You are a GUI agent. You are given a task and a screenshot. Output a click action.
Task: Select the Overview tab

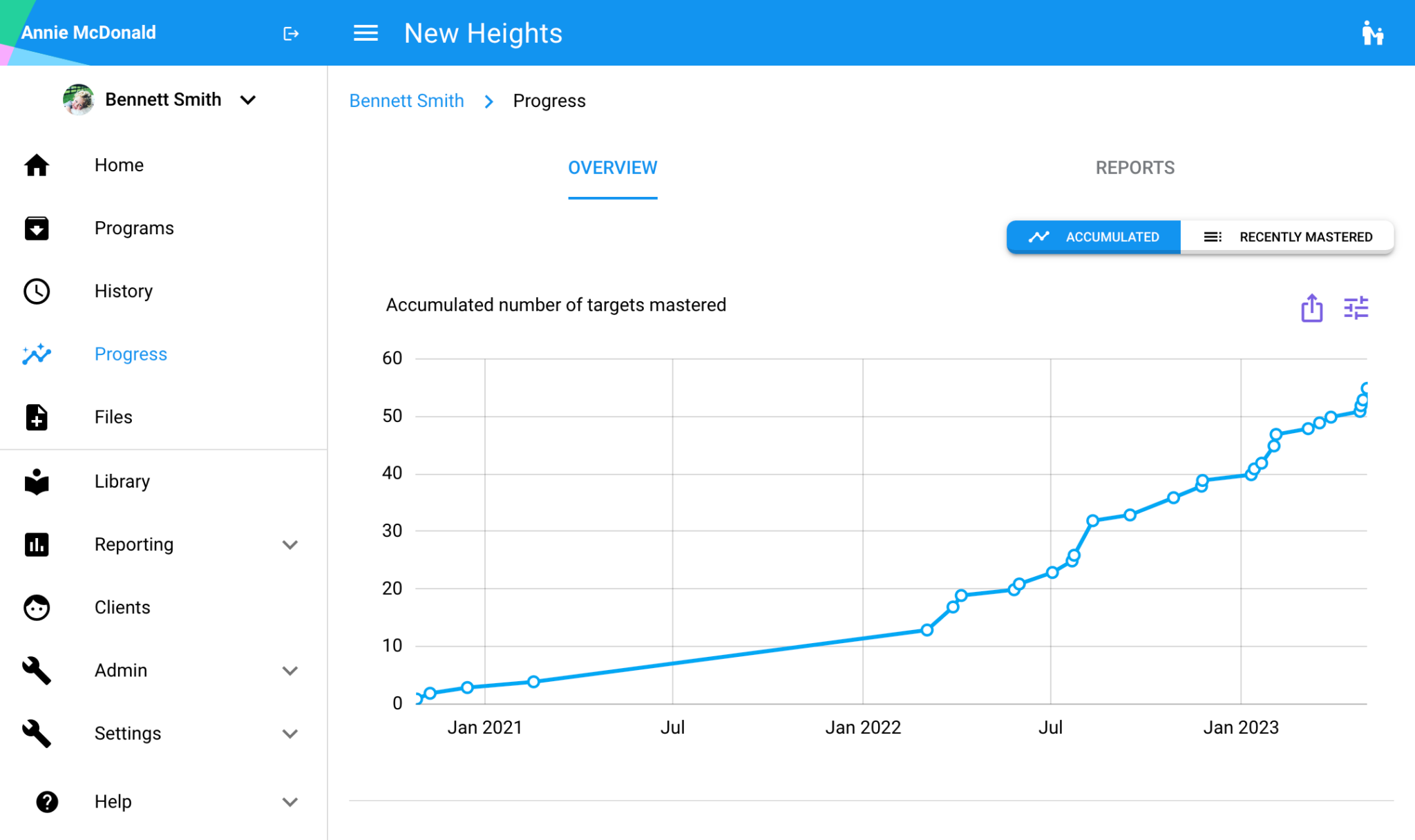[612, 168]
